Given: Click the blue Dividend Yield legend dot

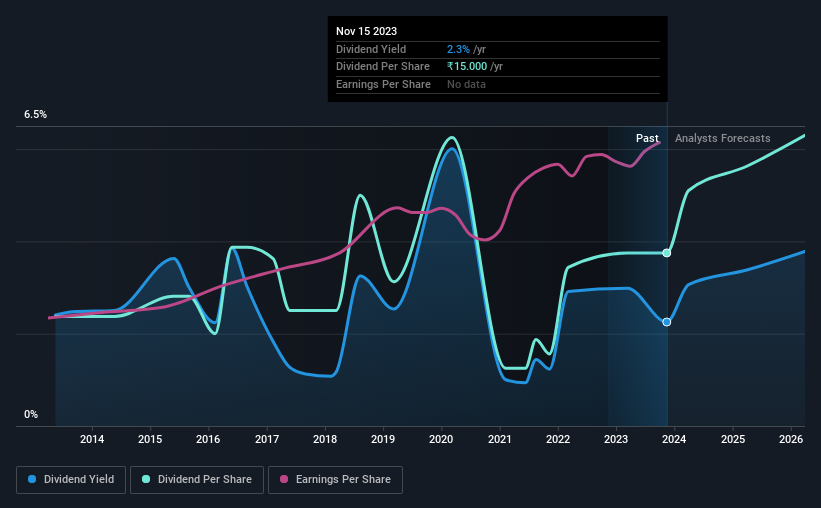Looking at the screenshot, I should click(32, 479).
